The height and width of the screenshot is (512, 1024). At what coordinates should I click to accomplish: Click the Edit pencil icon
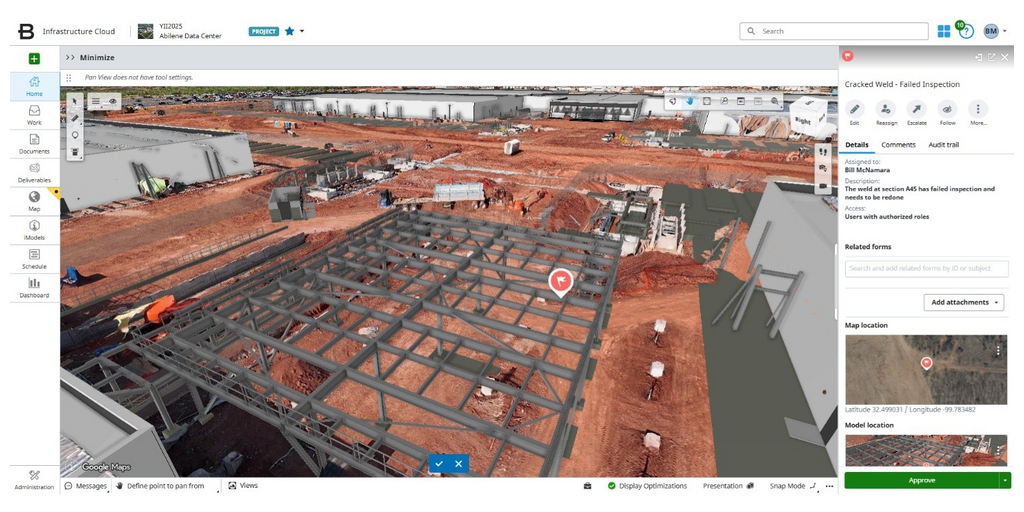point(854,110)
